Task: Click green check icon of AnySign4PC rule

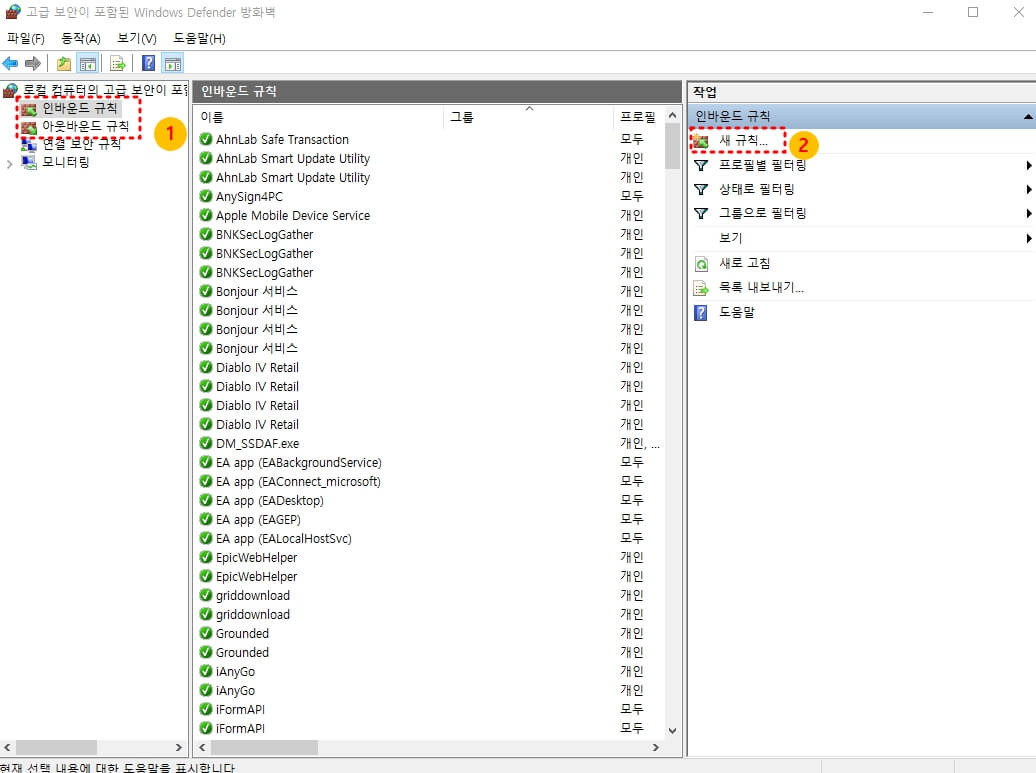Action: tap(205, 196)
